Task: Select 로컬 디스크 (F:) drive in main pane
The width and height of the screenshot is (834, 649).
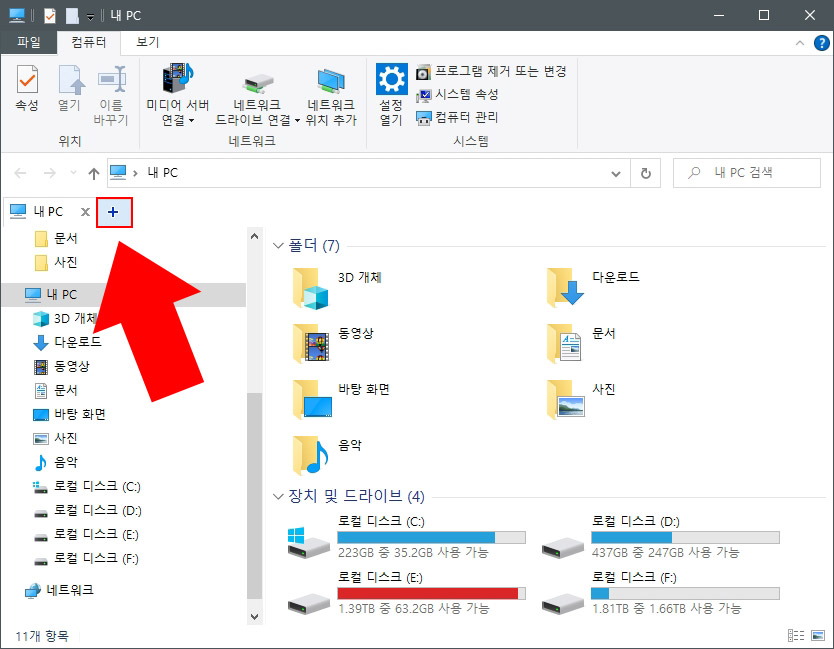Action: pos(661,593)
